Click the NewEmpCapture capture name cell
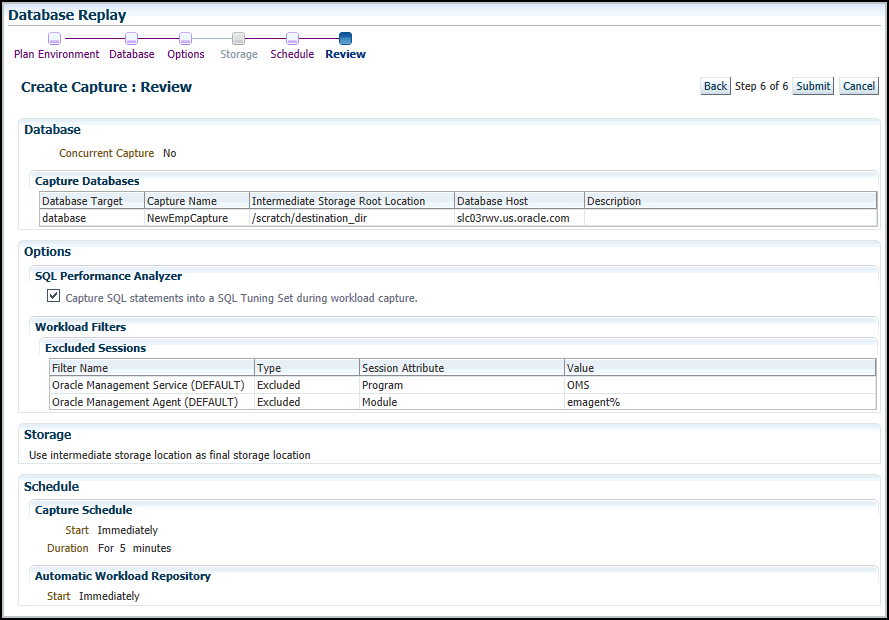 (x=188, y=218)
